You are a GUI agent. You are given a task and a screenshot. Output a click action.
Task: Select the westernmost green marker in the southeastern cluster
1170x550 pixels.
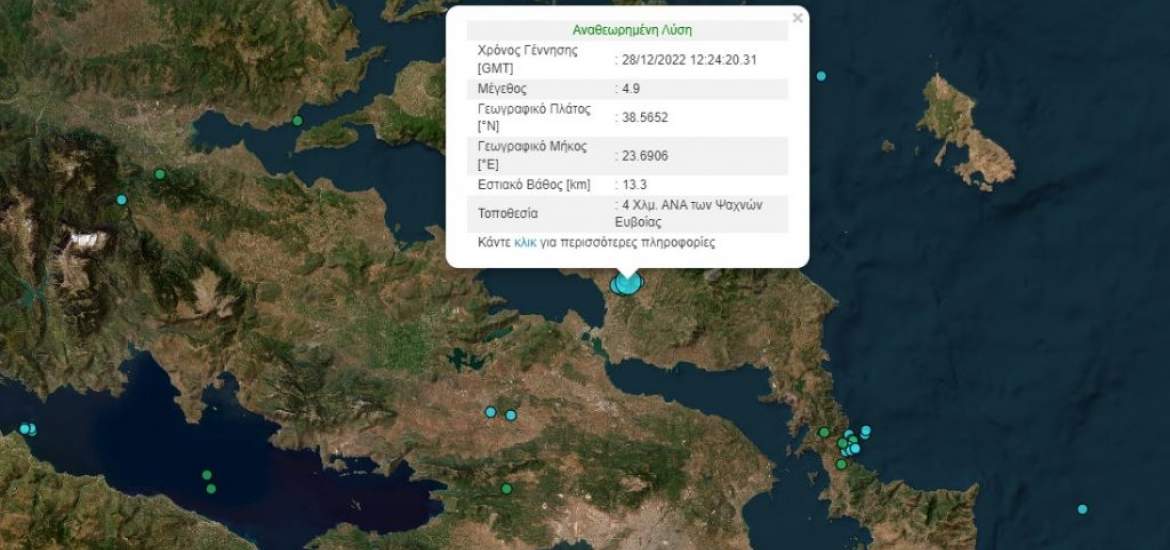coord(823,433)
